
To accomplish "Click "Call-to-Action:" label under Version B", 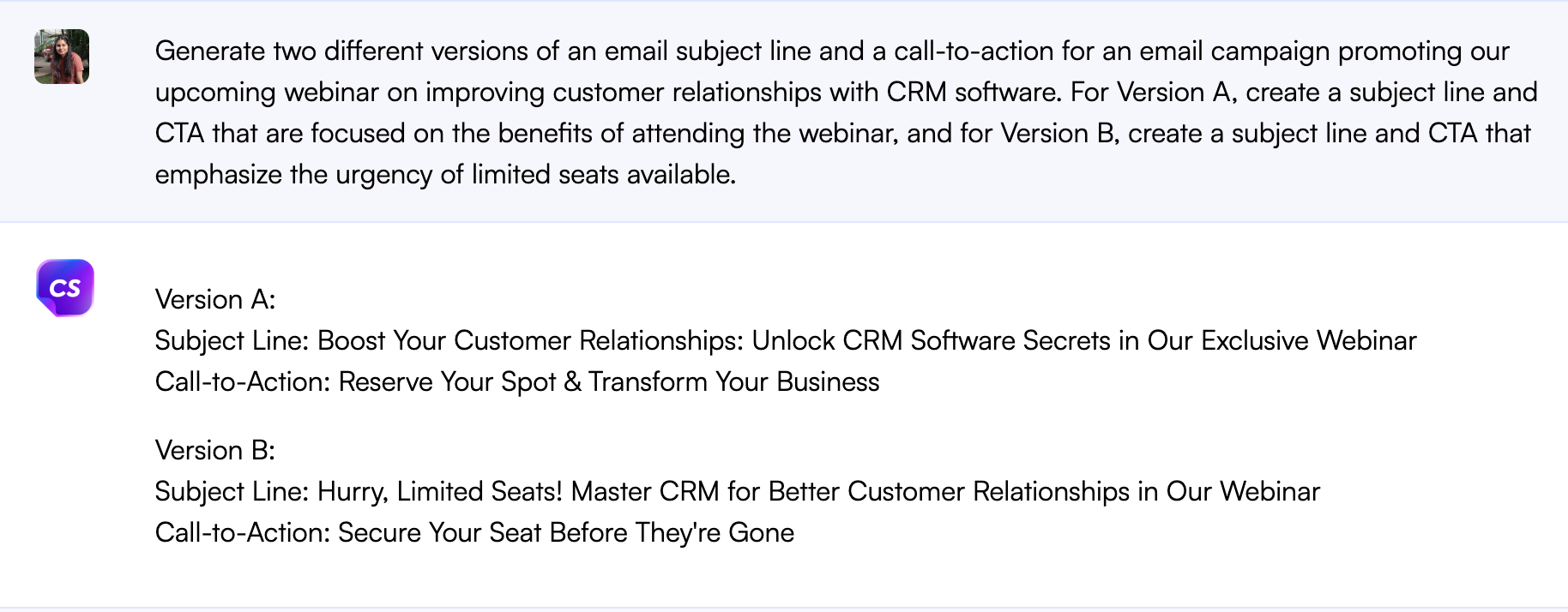I will (243, 532).
